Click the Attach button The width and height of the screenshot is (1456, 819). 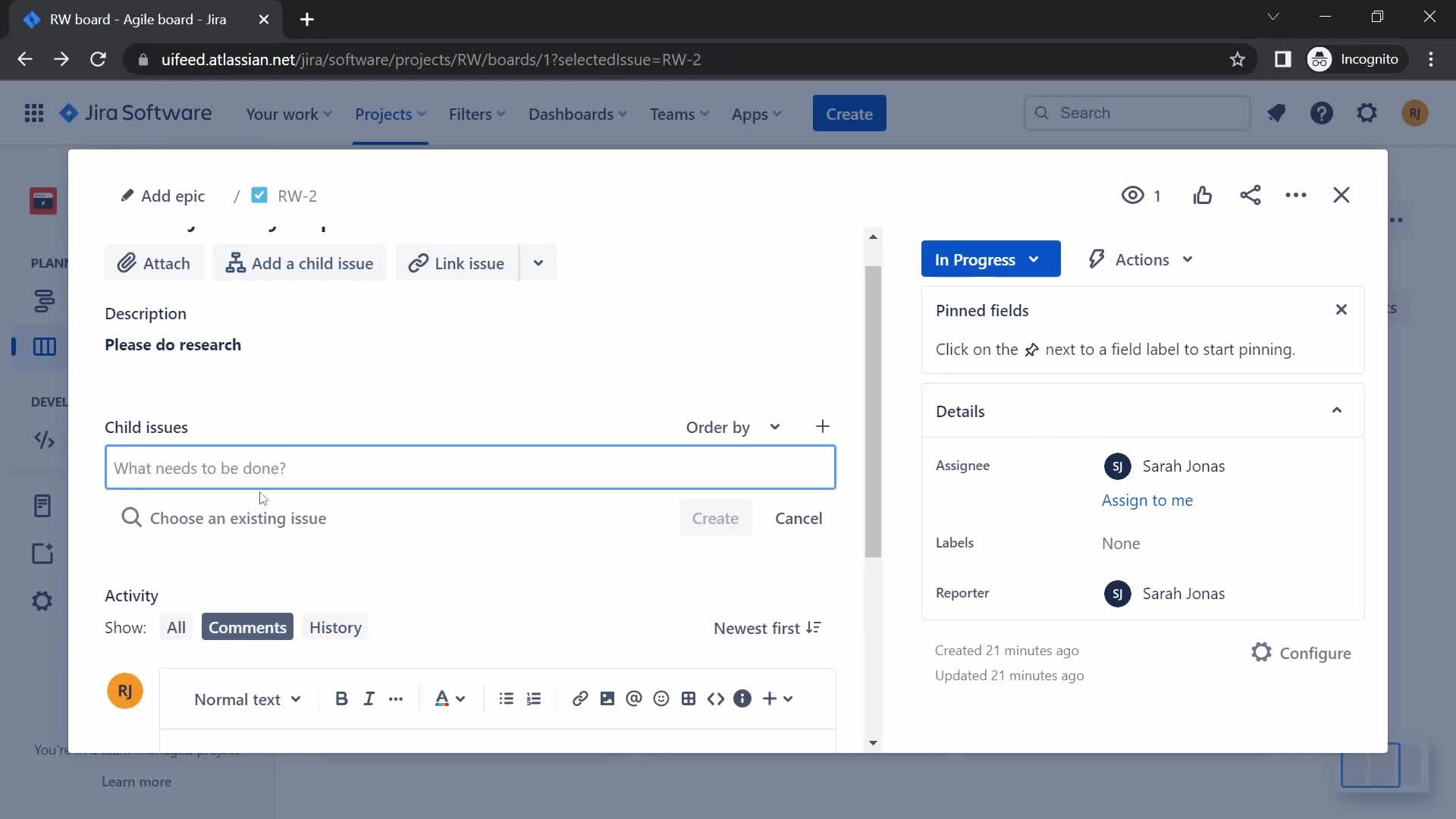(x=154, y=263)
